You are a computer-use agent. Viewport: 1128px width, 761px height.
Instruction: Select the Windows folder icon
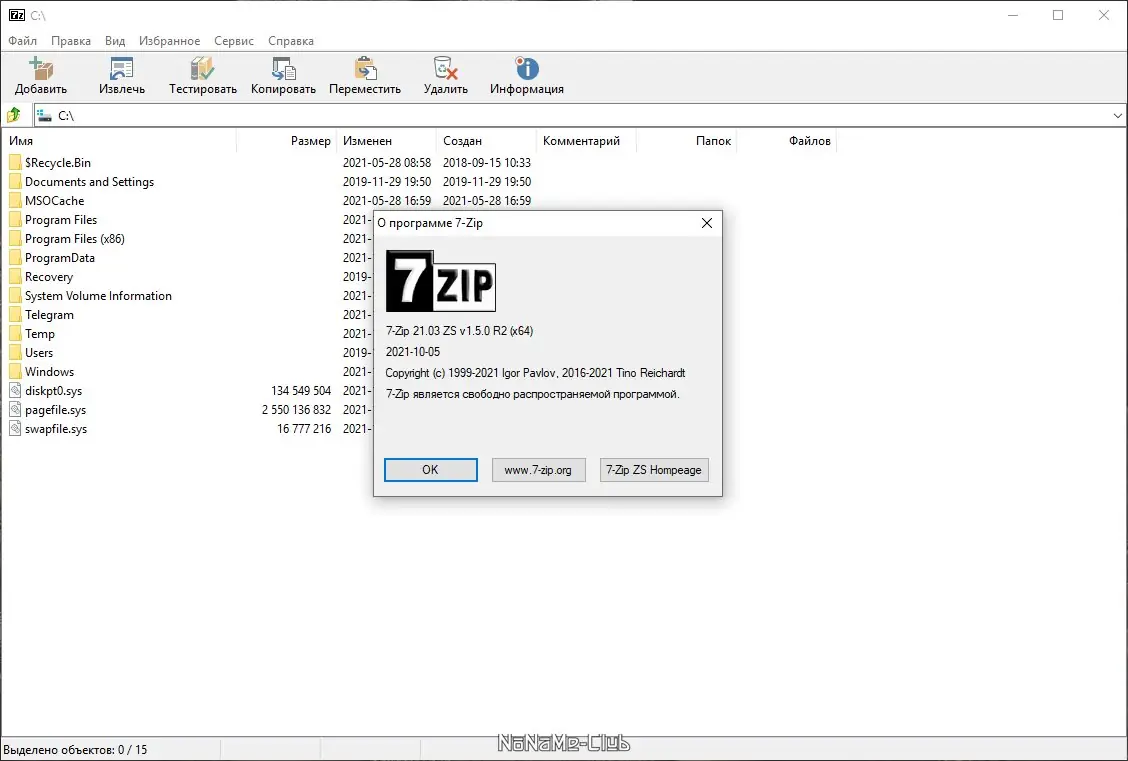point(15,372)
